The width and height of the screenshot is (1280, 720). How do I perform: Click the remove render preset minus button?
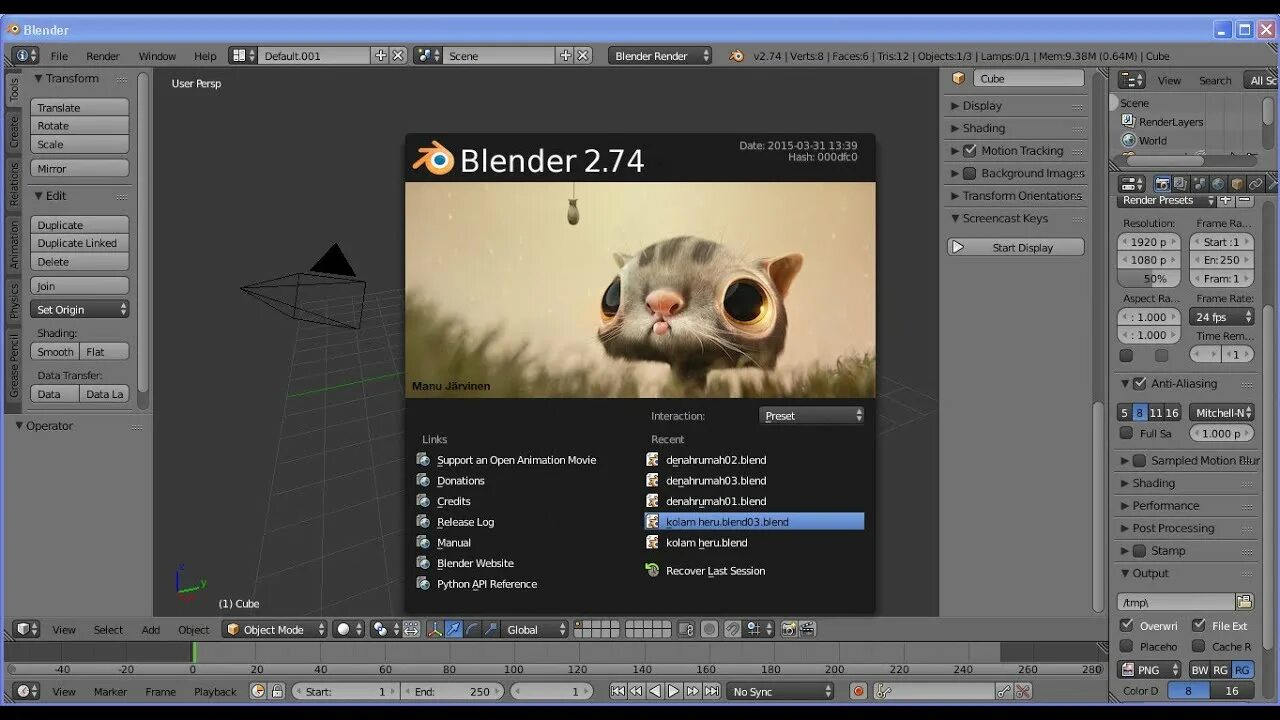[1244, 200]
